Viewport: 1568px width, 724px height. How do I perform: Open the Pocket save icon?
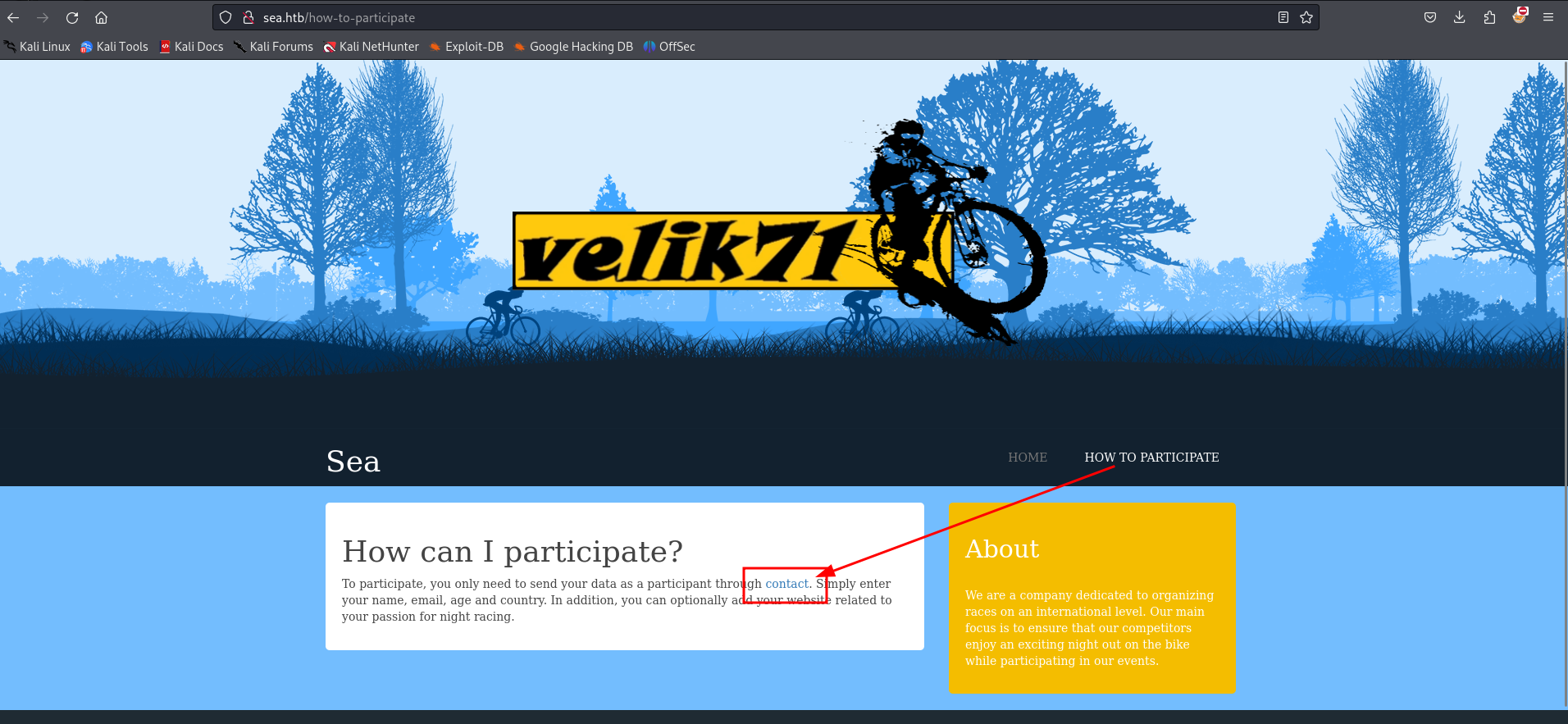(1430, 17)
